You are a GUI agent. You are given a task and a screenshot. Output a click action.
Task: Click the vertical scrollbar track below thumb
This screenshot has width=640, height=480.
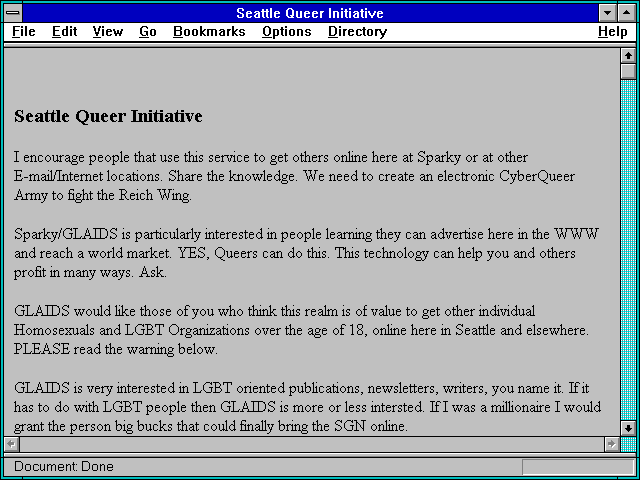coord(628,250)
